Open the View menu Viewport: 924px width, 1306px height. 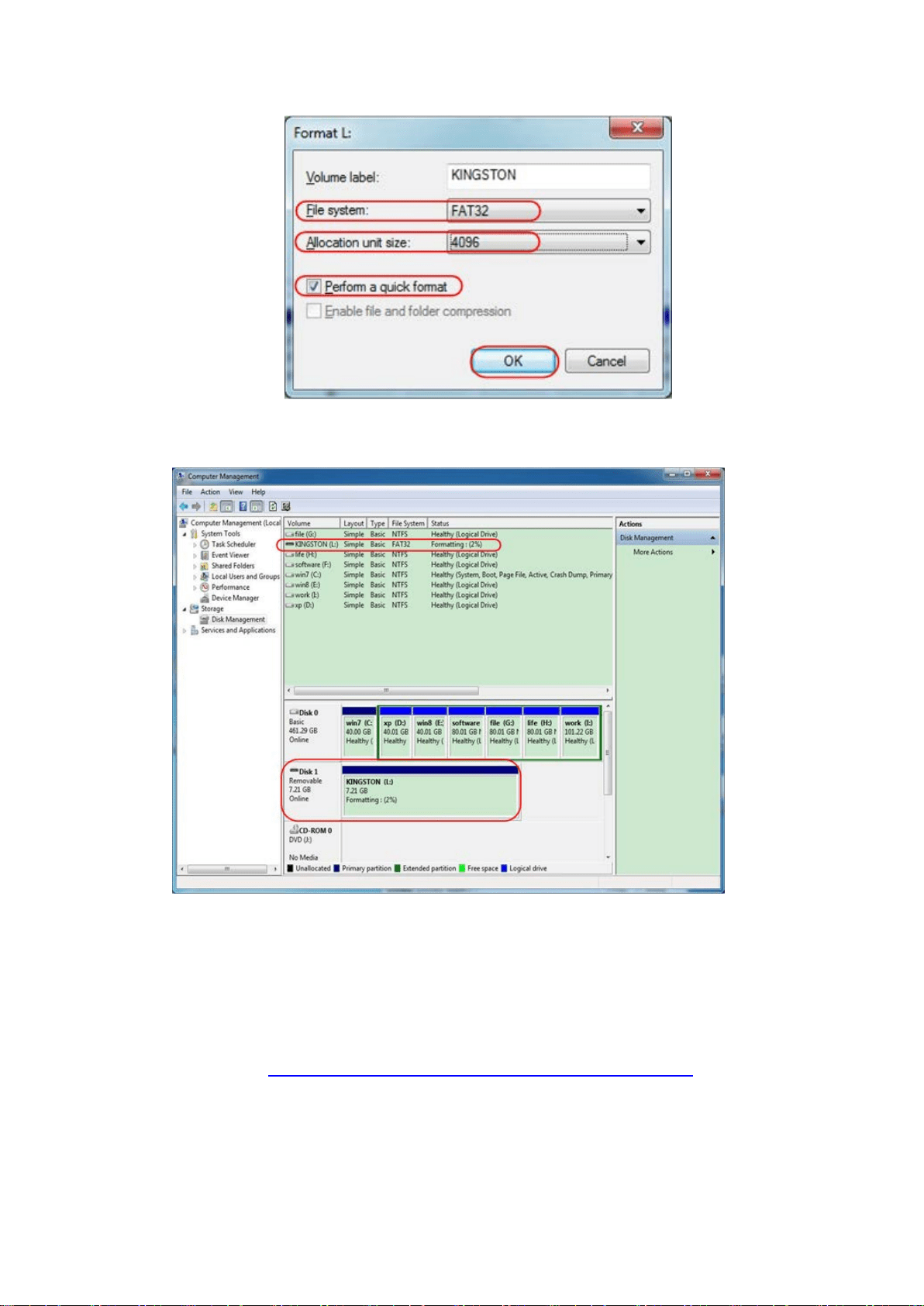[236, 492]
